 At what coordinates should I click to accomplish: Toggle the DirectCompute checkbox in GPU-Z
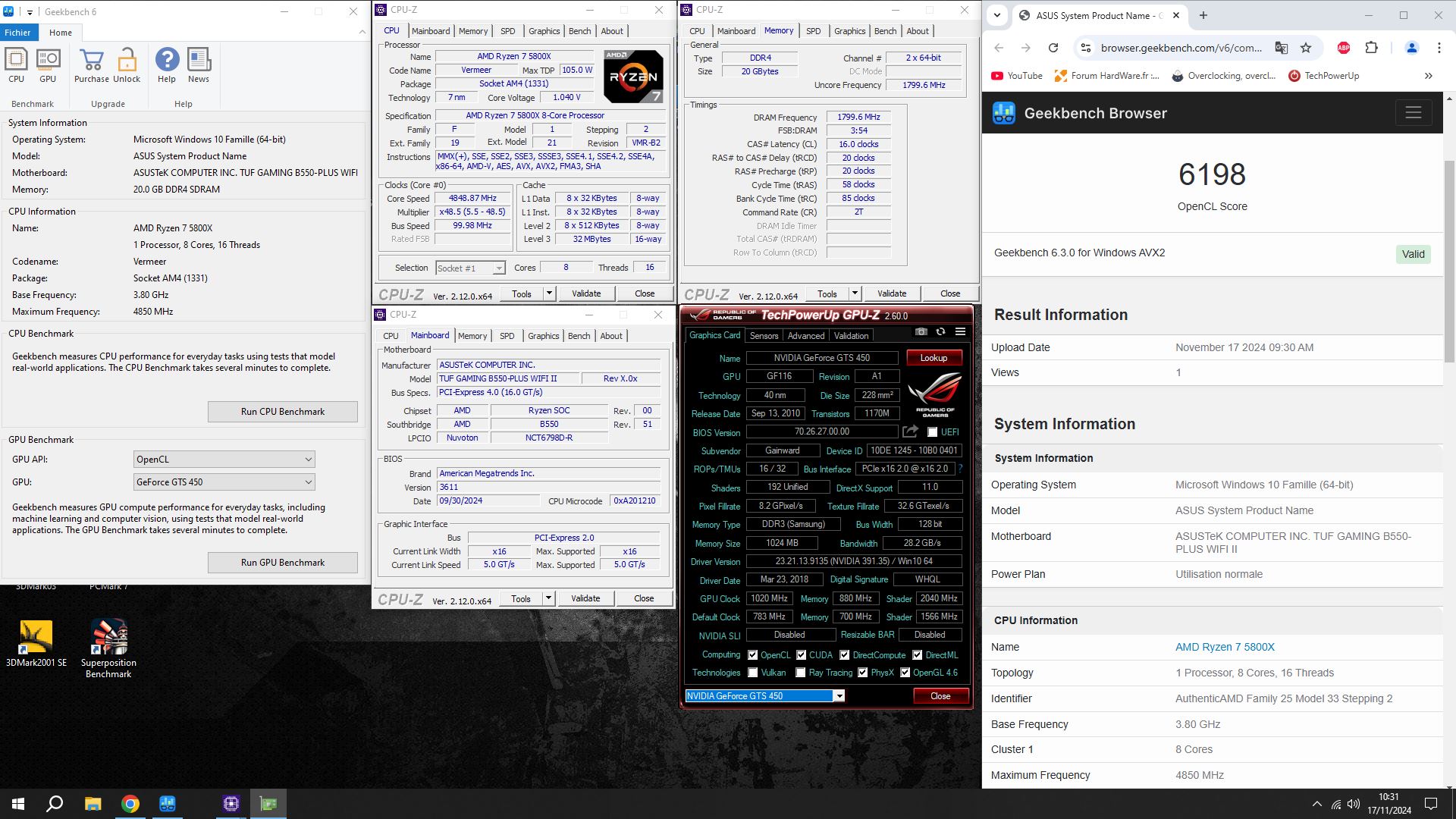coord(844,655)
